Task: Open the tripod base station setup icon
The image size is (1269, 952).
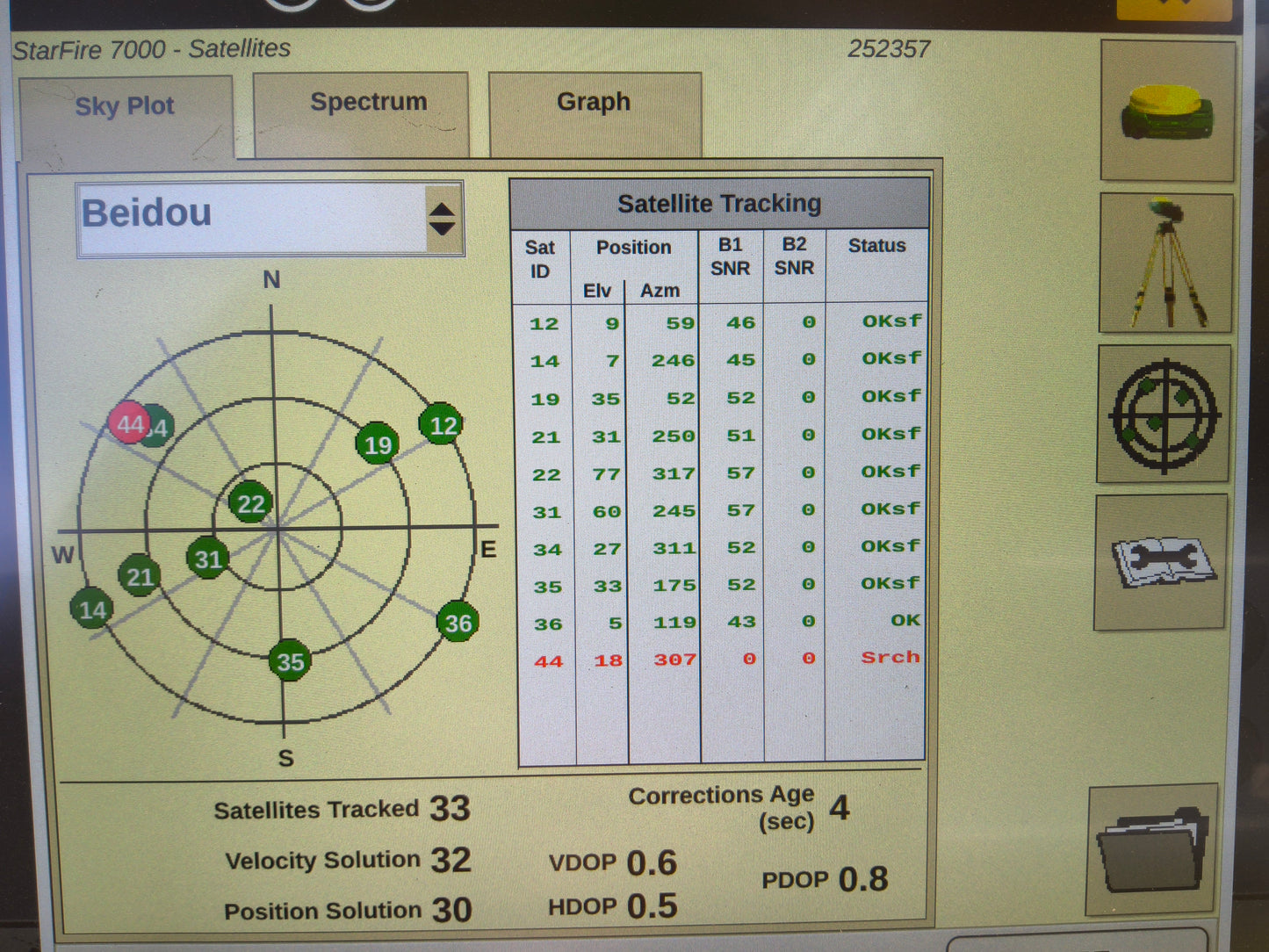Action: coord(1166,263)
